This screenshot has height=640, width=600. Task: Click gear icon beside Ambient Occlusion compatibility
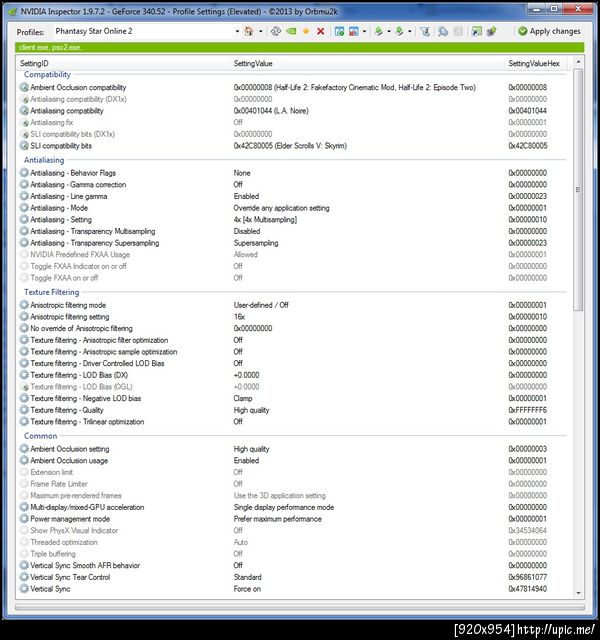tap(24, 87)
